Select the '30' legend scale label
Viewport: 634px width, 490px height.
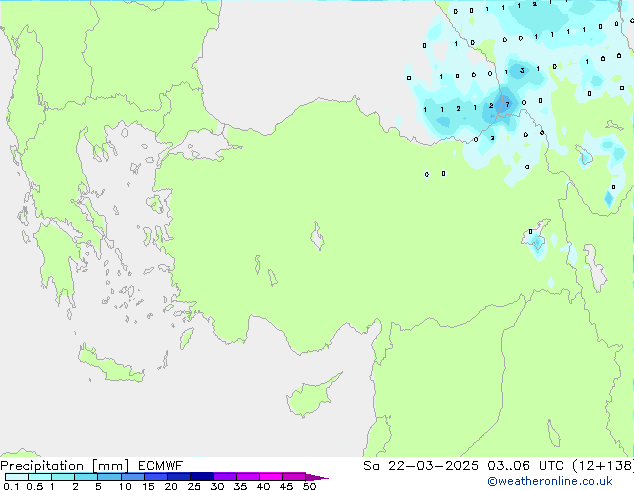(x=217, y=486)
